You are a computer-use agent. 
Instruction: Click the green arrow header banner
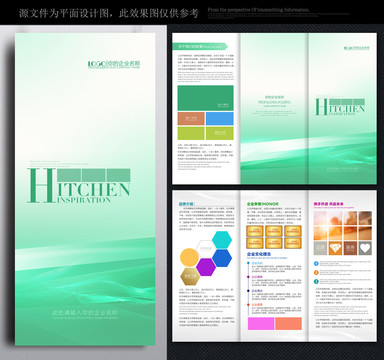pyautogui.click(x=200, y=47)
